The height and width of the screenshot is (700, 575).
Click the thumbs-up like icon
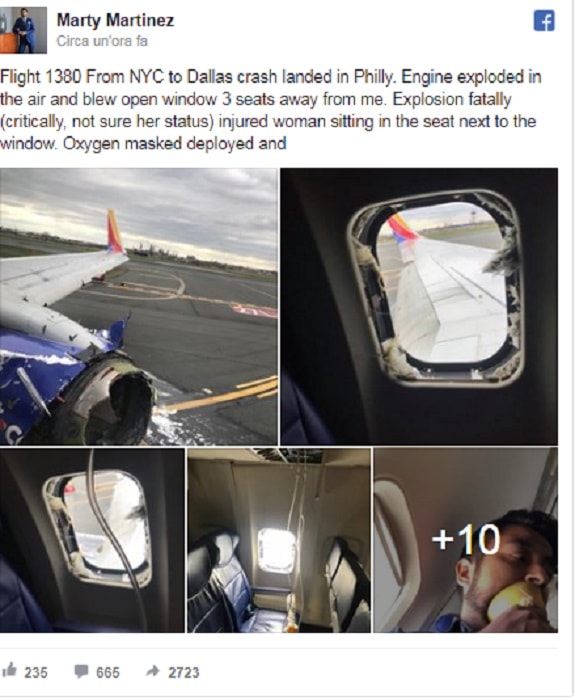(9, 670)
